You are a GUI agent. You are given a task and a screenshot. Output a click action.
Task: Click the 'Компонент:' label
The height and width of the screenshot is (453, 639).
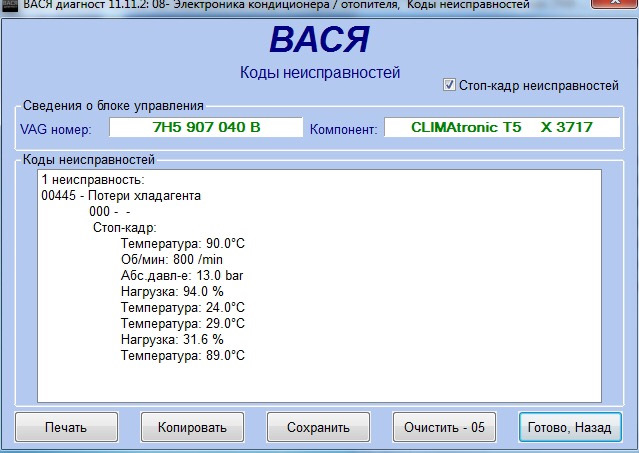coord(344,130)
